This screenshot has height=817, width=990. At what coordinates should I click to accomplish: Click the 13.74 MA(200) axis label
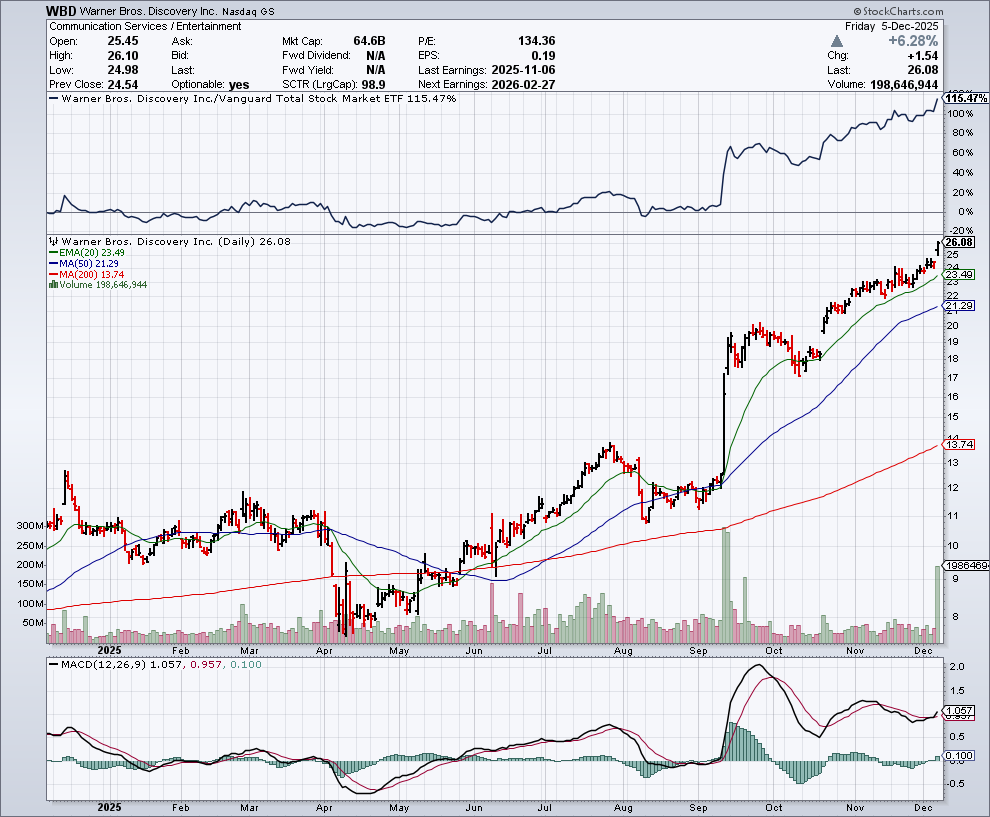(957, 444)
